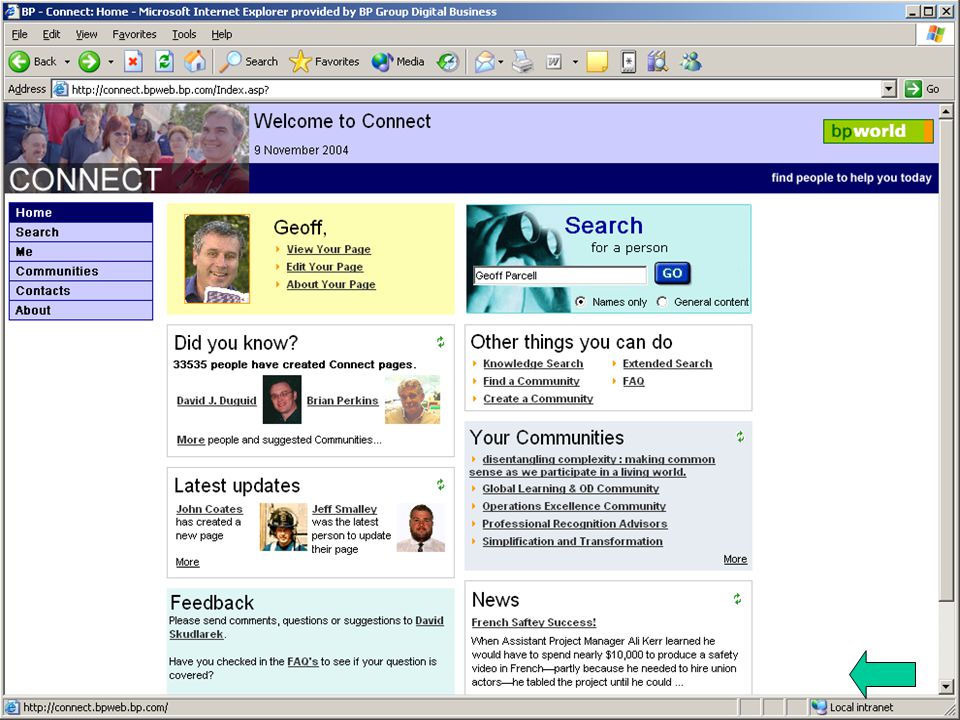Screen dimensions: 960x720
Task: Open the File menu
Action: (19, 34)
